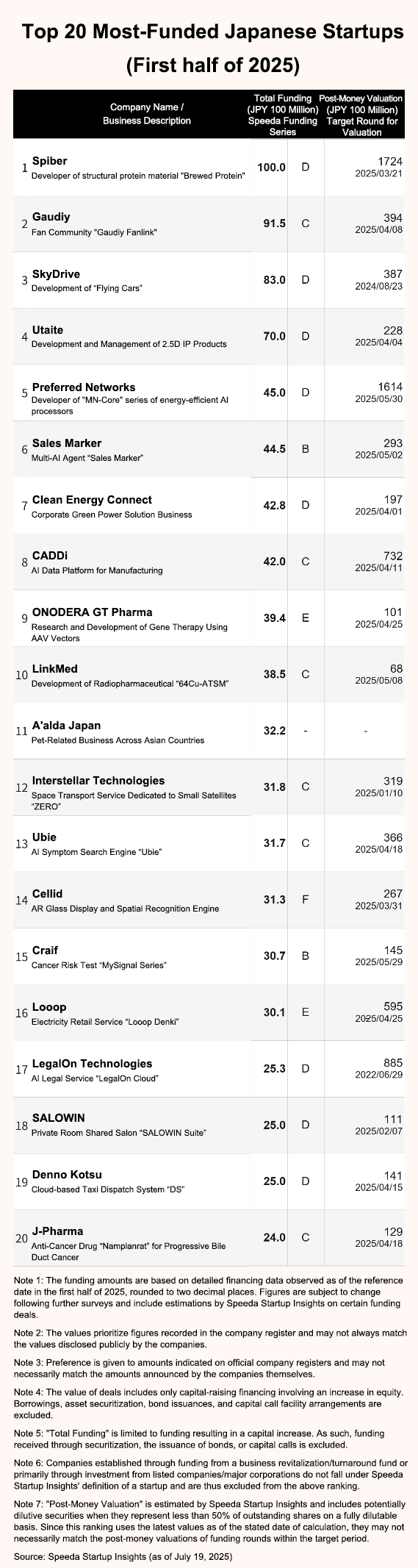Select the Gaudiy row title

pos(51,217)
